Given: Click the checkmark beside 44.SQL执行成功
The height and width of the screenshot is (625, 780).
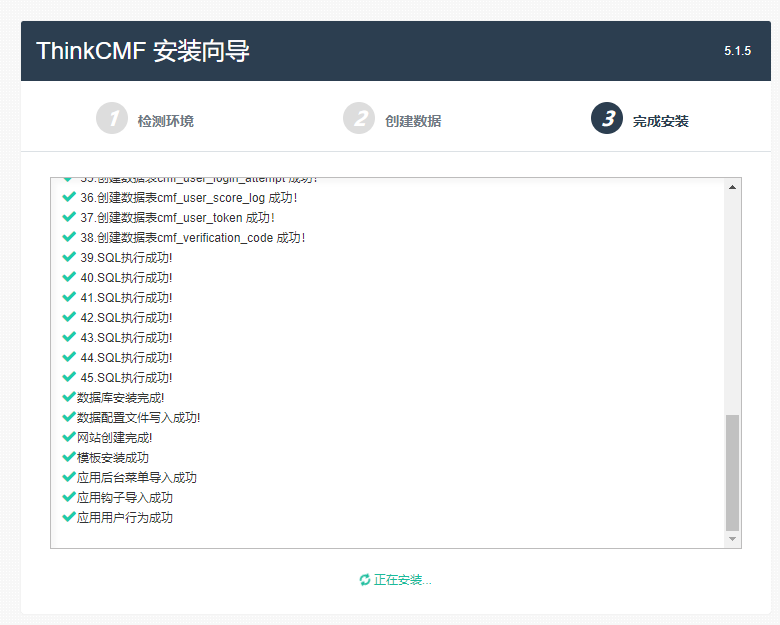Looking at the screenshot, I should [69, 357].
